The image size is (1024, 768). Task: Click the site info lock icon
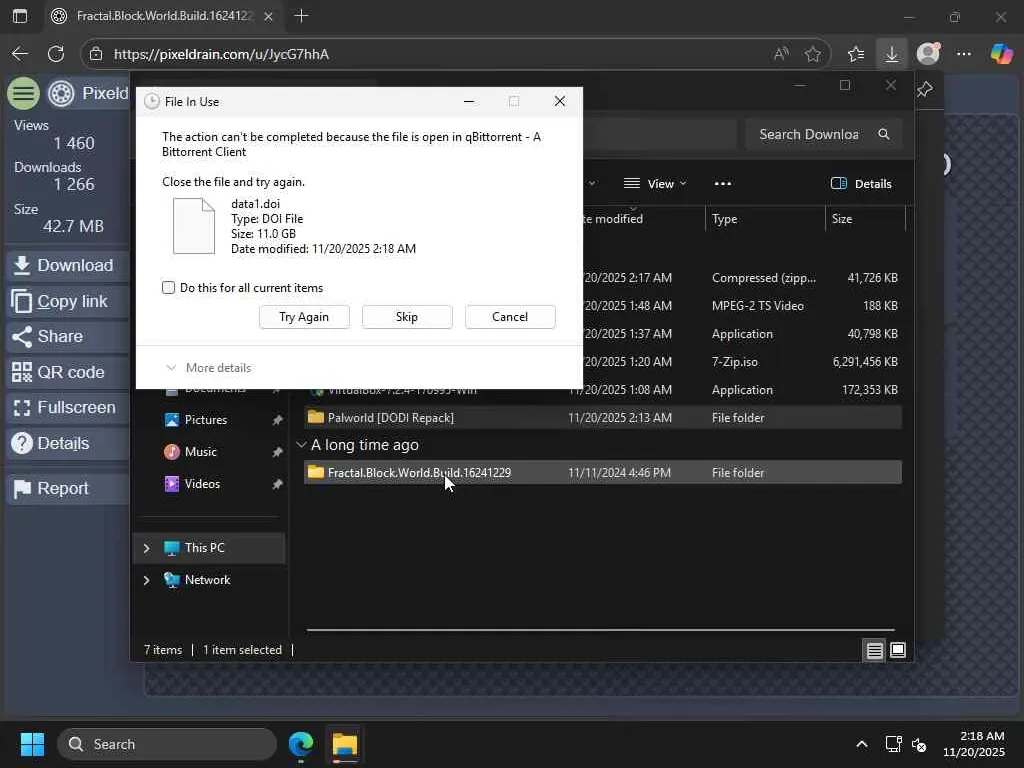(x=96, y=54)
